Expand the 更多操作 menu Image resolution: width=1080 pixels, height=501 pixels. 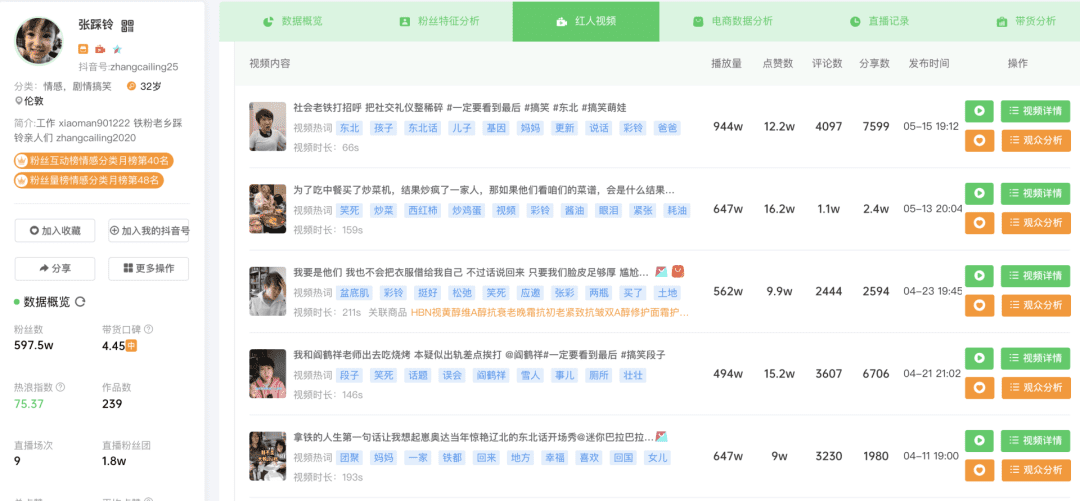[149, 268]
